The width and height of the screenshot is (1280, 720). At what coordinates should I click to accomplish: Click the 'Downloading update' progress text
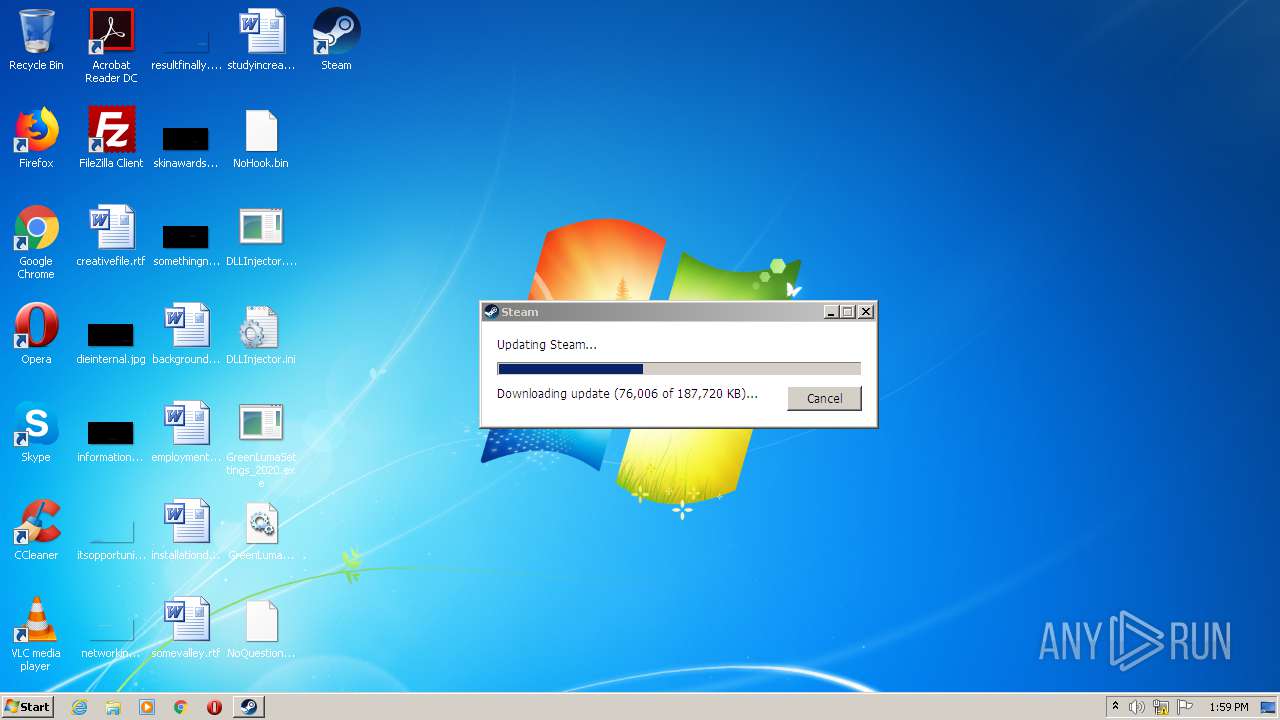tap(627, 394)
